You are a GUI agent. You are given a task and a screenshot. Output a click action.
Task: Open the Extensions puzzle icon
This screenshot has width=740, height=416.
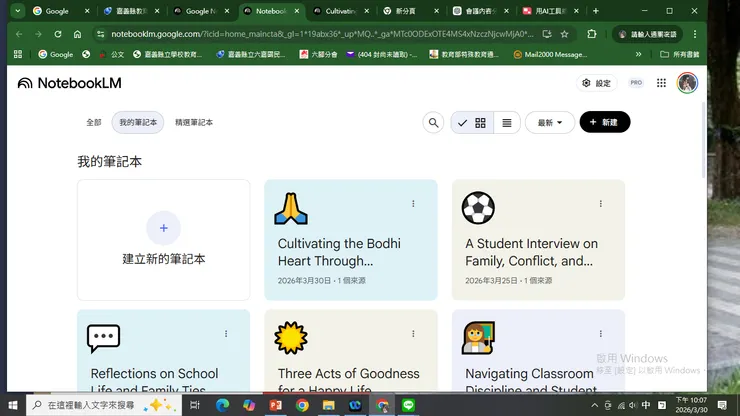coord(591,34)
